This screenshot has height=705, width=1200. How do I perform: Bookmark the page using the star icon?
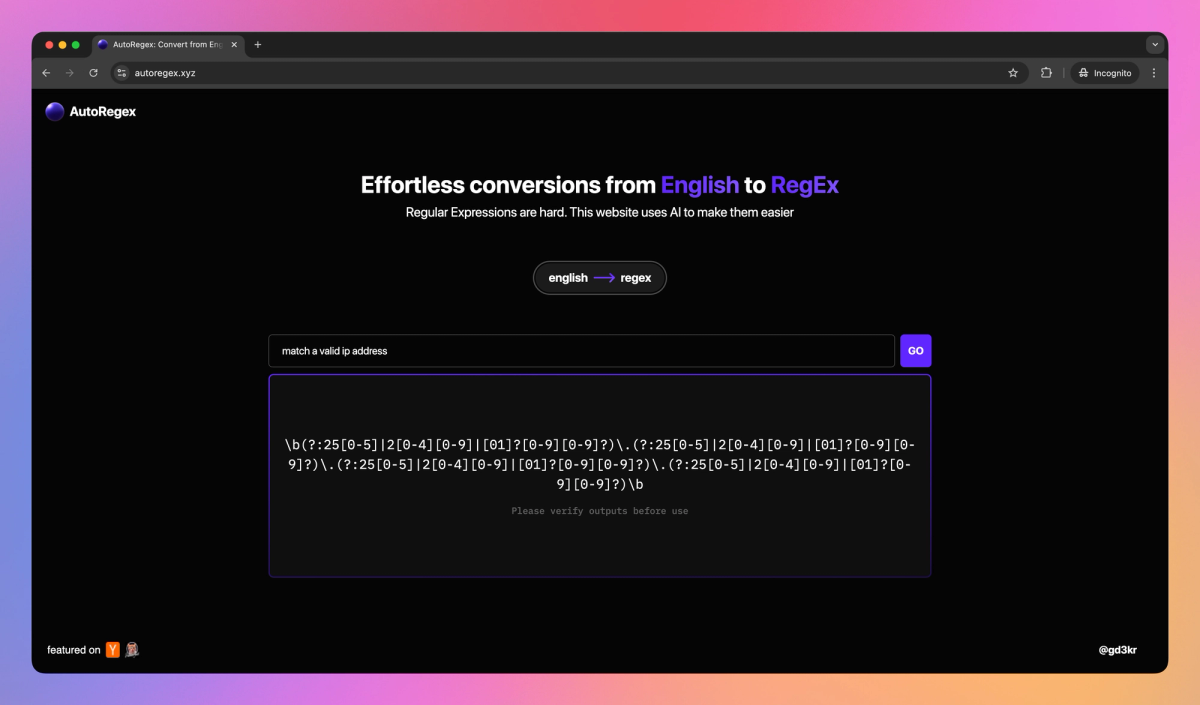1013,72
